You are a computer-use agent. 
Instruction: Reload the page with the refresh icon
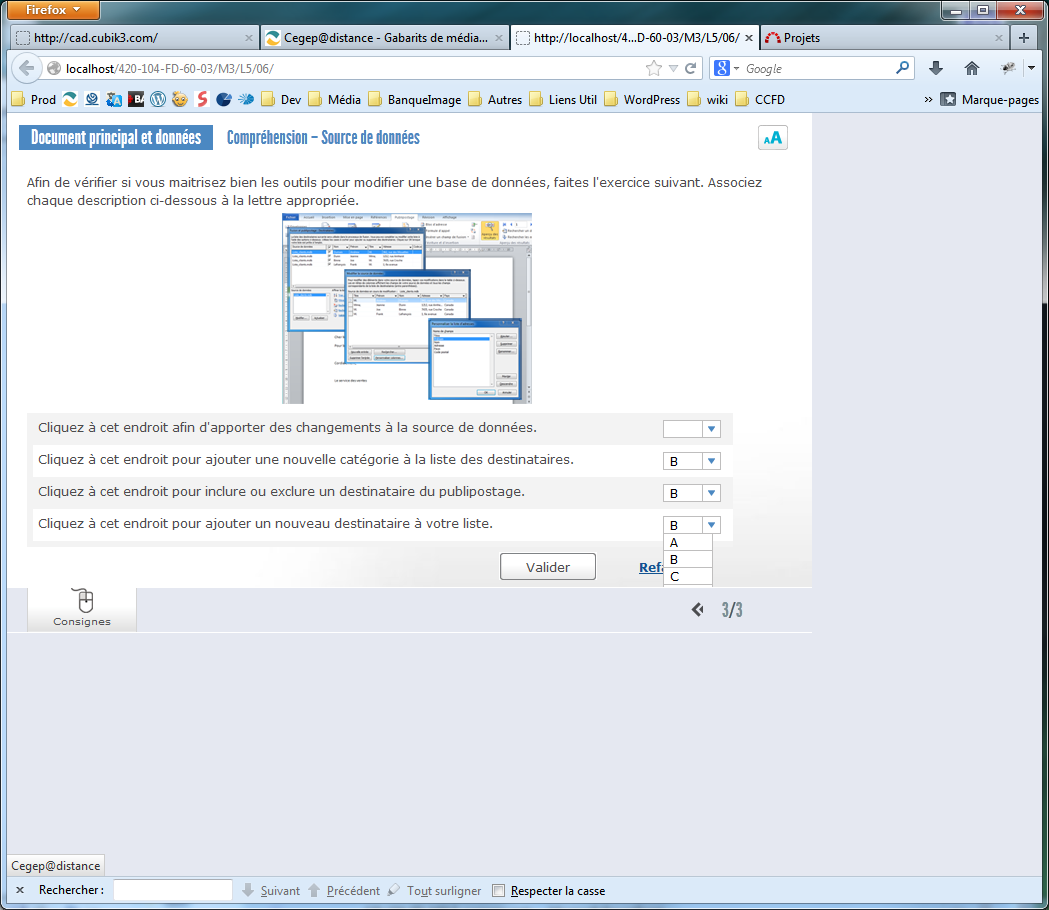click(691, 68)
